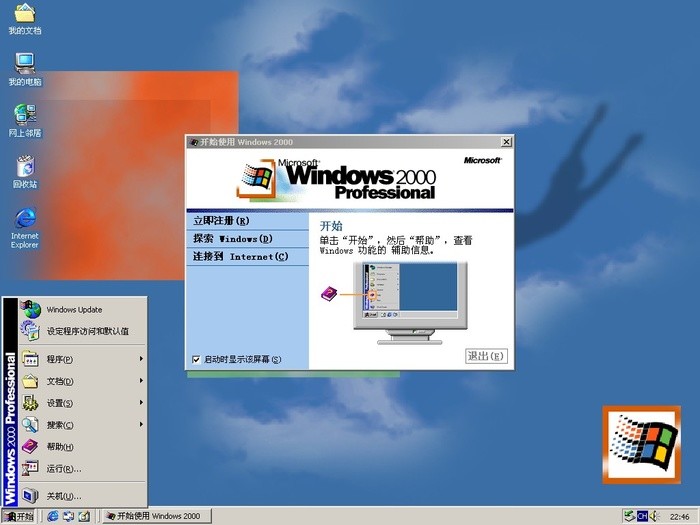Click the monitor illustration in the dialog
Image resolution: width=700 pixels, height=525 pixels.
[410, 303]
